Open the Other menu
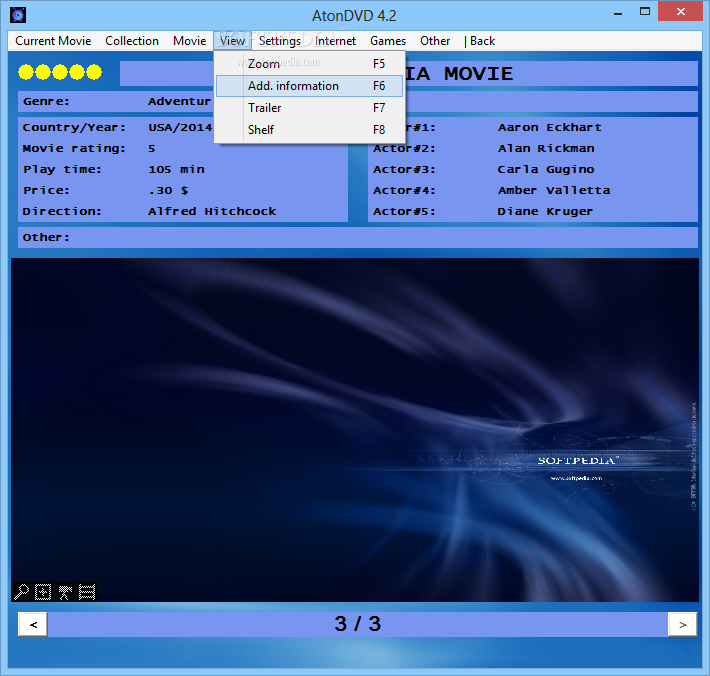 pyautogui.click(x=435, y=41)
